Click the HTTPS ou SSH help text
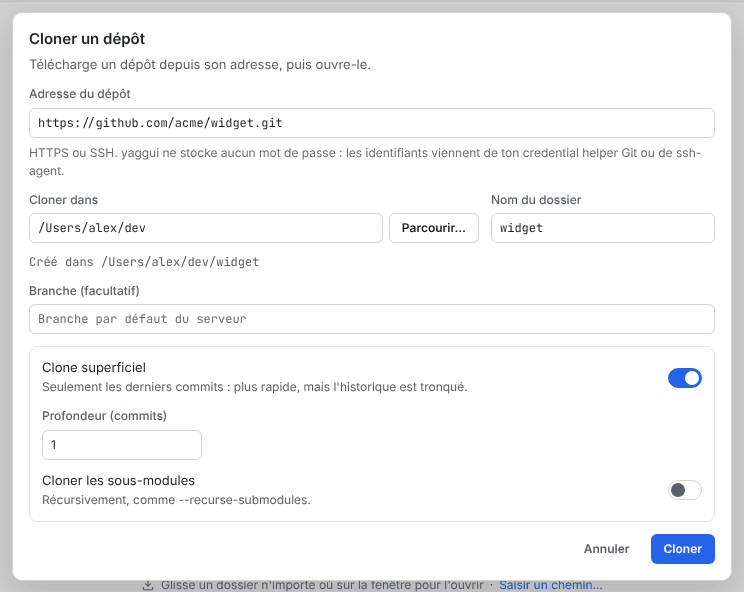The width and height of the screenshot is (744, 592). (x=365, y=162)
